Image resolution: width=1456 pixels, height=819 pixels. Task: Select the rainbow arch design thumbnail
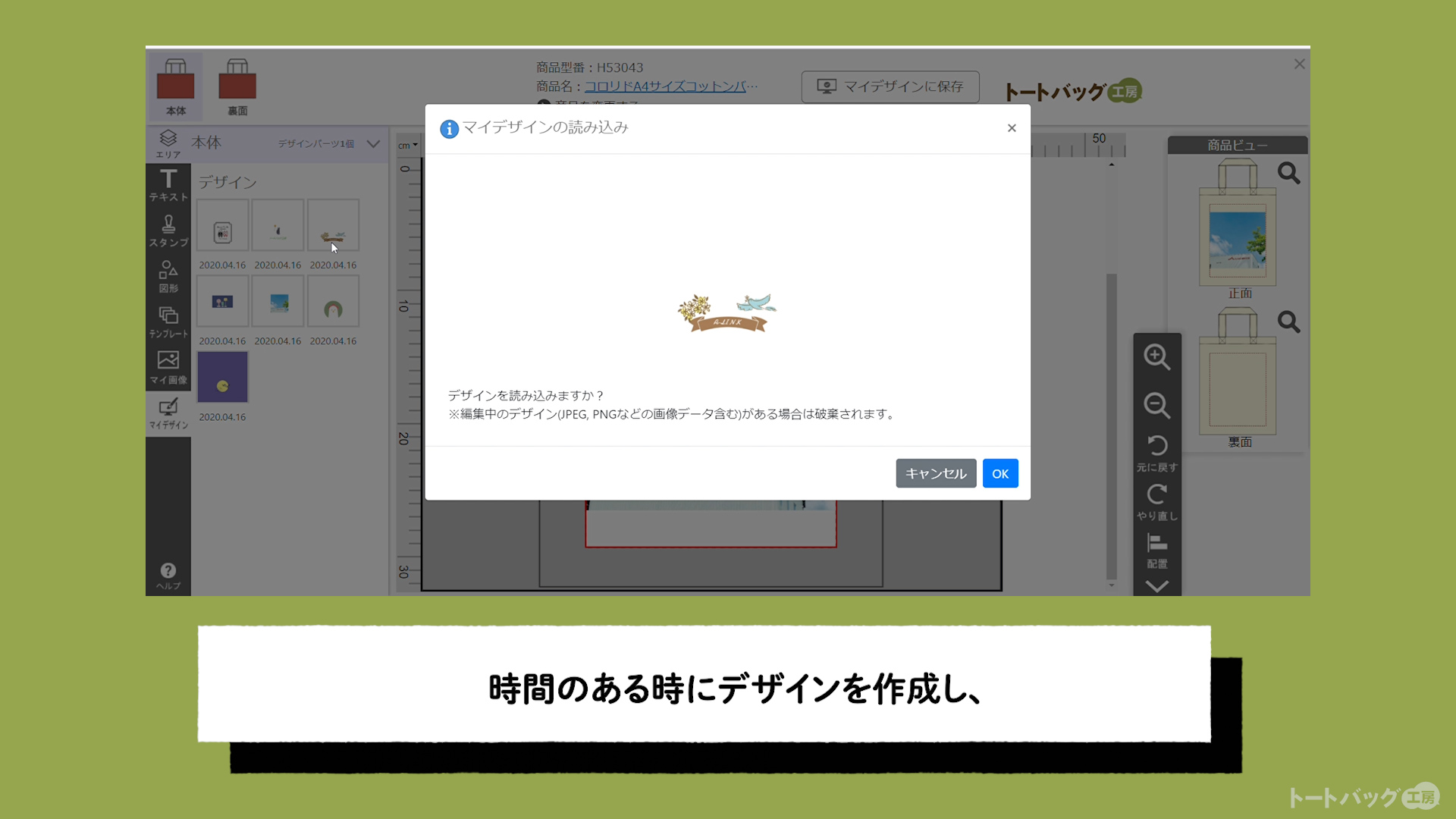(x=333, y=301)
